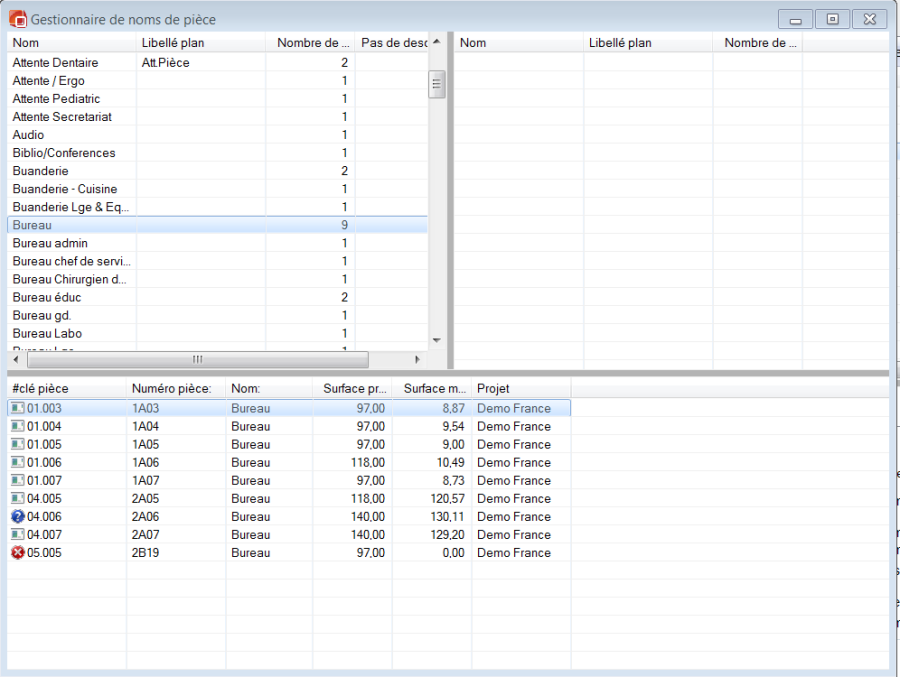Click the room icon beside 01.005

click(17, 444)
